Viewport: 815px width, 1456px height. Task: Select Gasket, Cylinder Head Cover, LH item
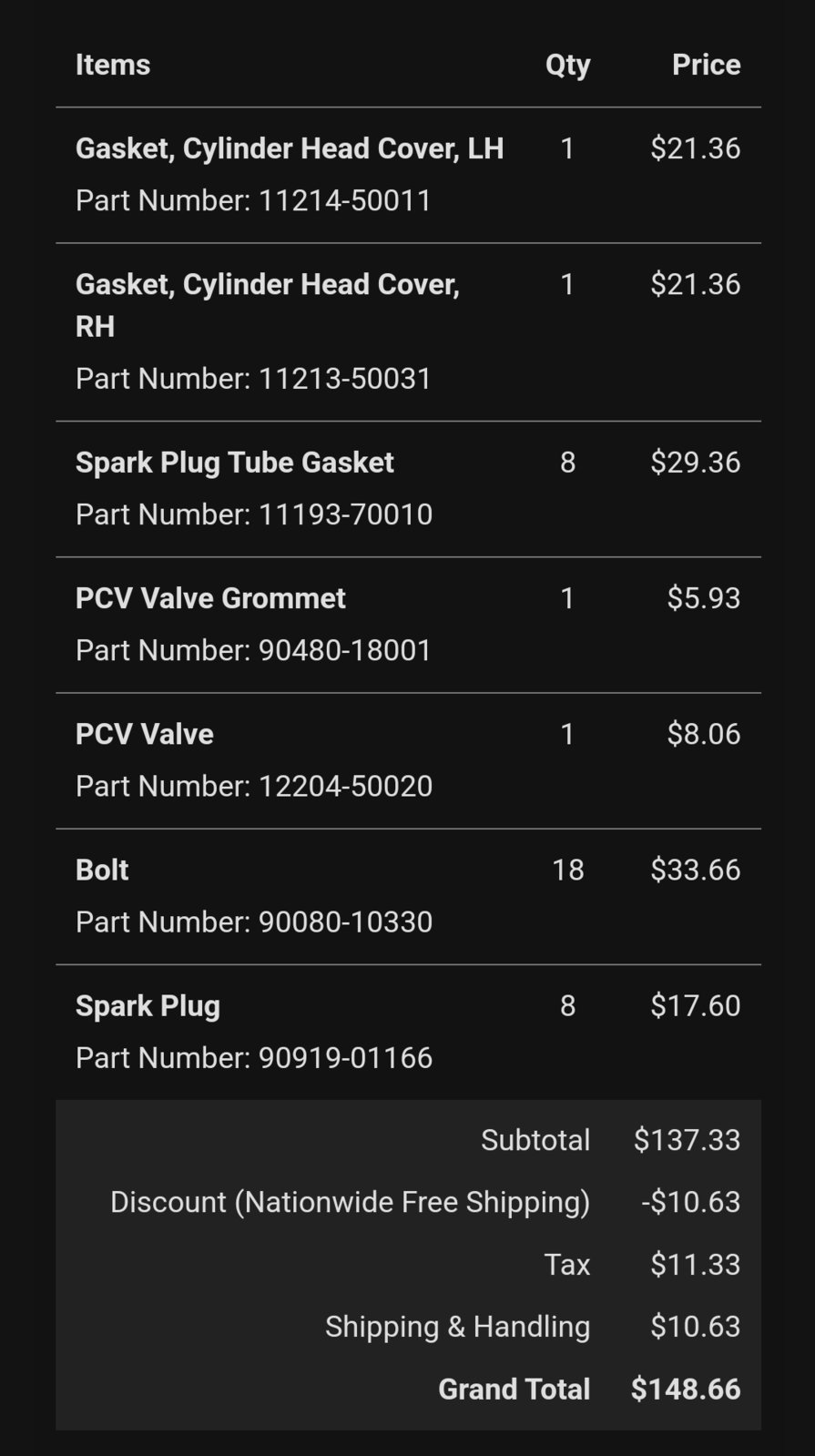pyautogui.click(x=290, y=148)
